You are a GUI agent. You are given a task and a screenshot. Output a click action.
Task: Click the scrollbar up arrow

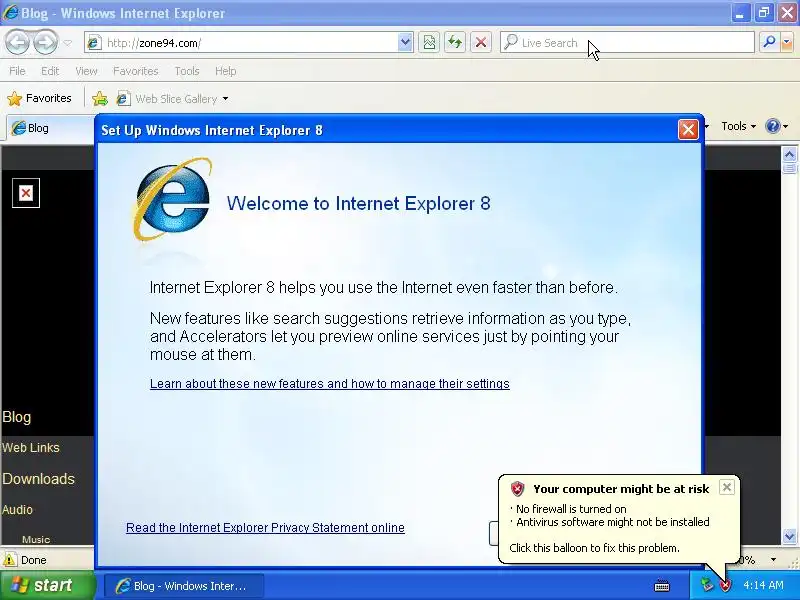[789, 154]
